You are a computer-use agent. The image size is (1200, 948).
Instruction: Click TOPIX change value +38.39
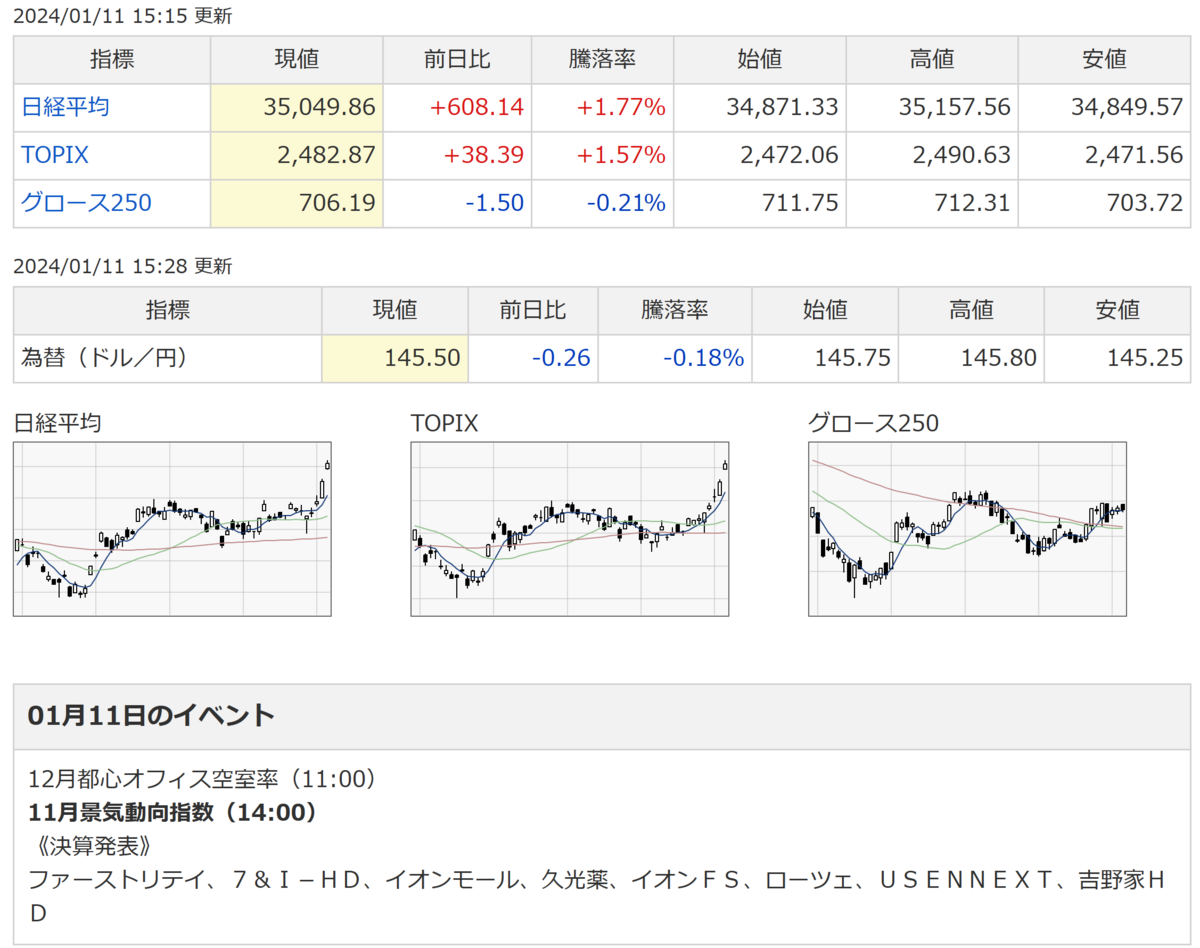(x=484, y=155)
